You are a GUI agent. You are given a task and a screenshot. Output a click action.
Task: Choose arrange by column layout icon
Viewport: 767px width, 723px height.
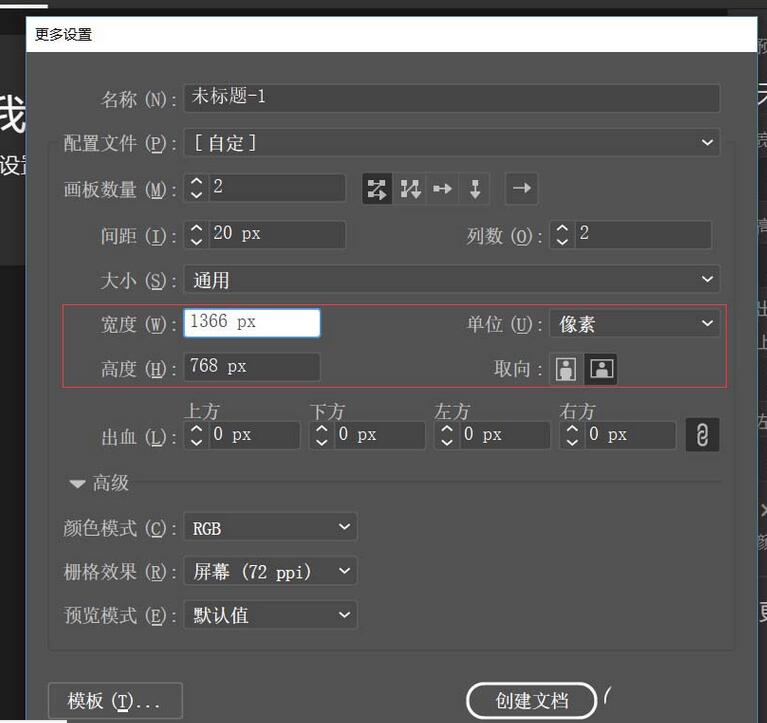[474, 189]
